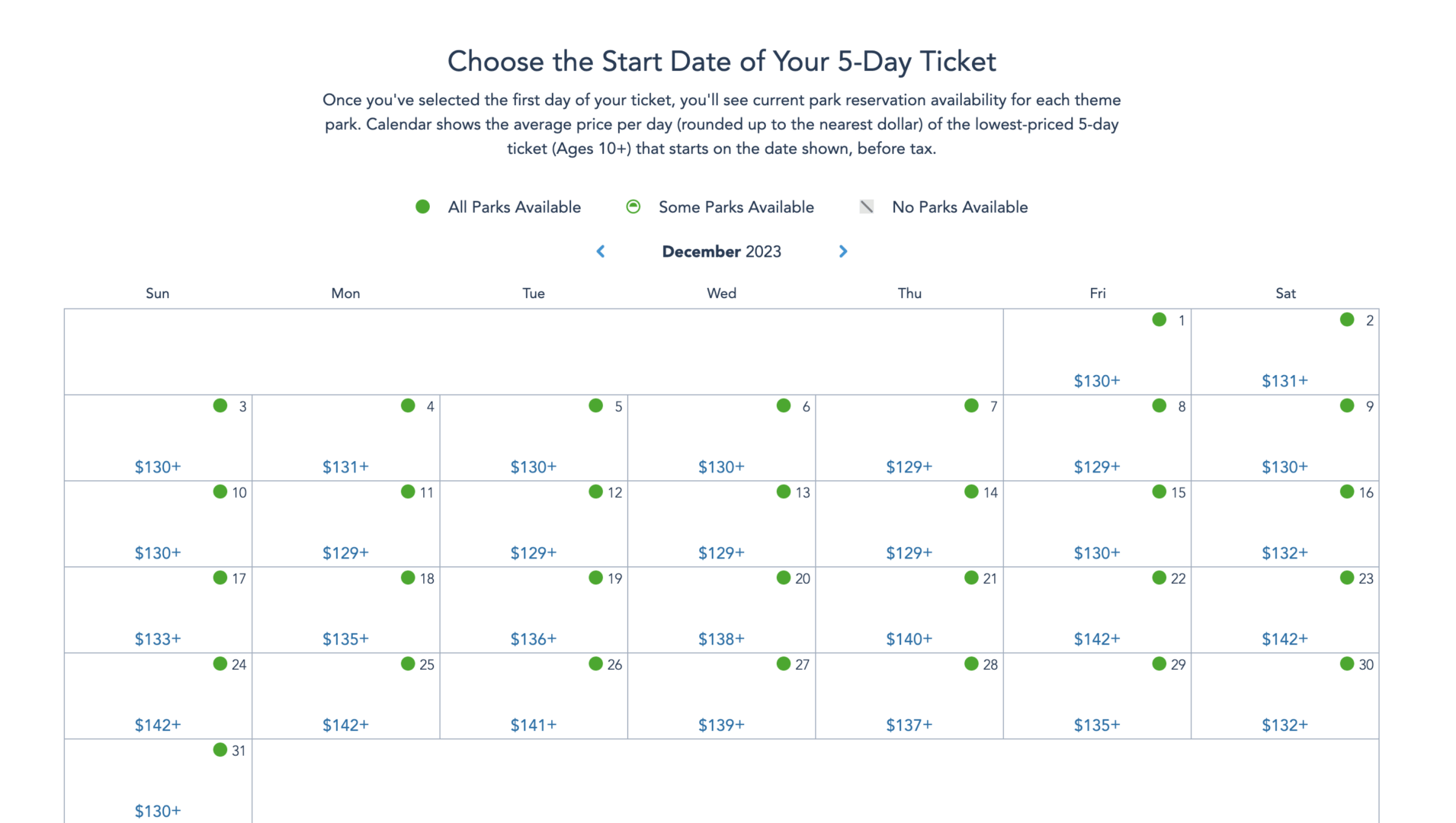Choose December 7 priced at $129+
Image resolution: width=1456 pixels, height=823 pixels.
(909, 437)
